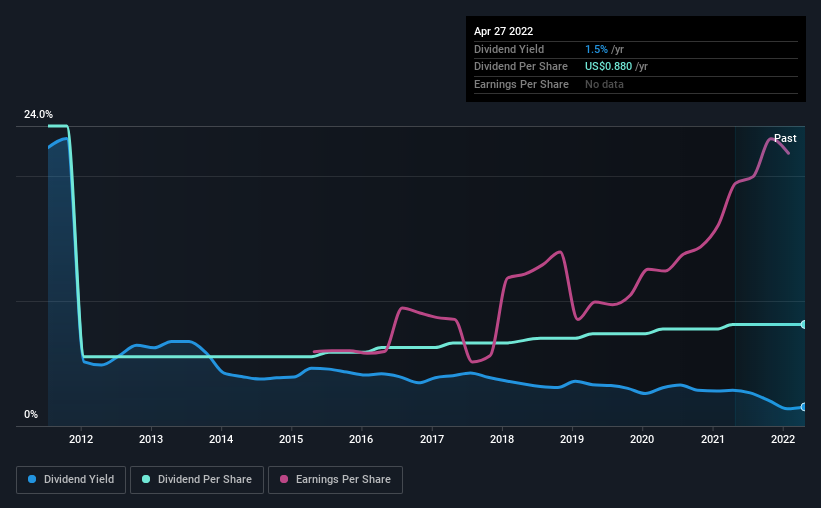Select the 2021 x-axis label

[x=713, y=439]
